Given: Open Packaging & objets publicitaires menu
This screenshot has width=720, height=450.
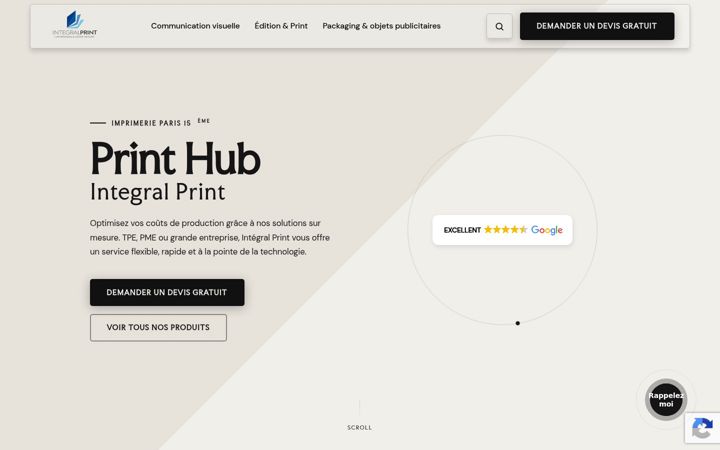Looking at the screenshot, I should click(x=381, y=26).
